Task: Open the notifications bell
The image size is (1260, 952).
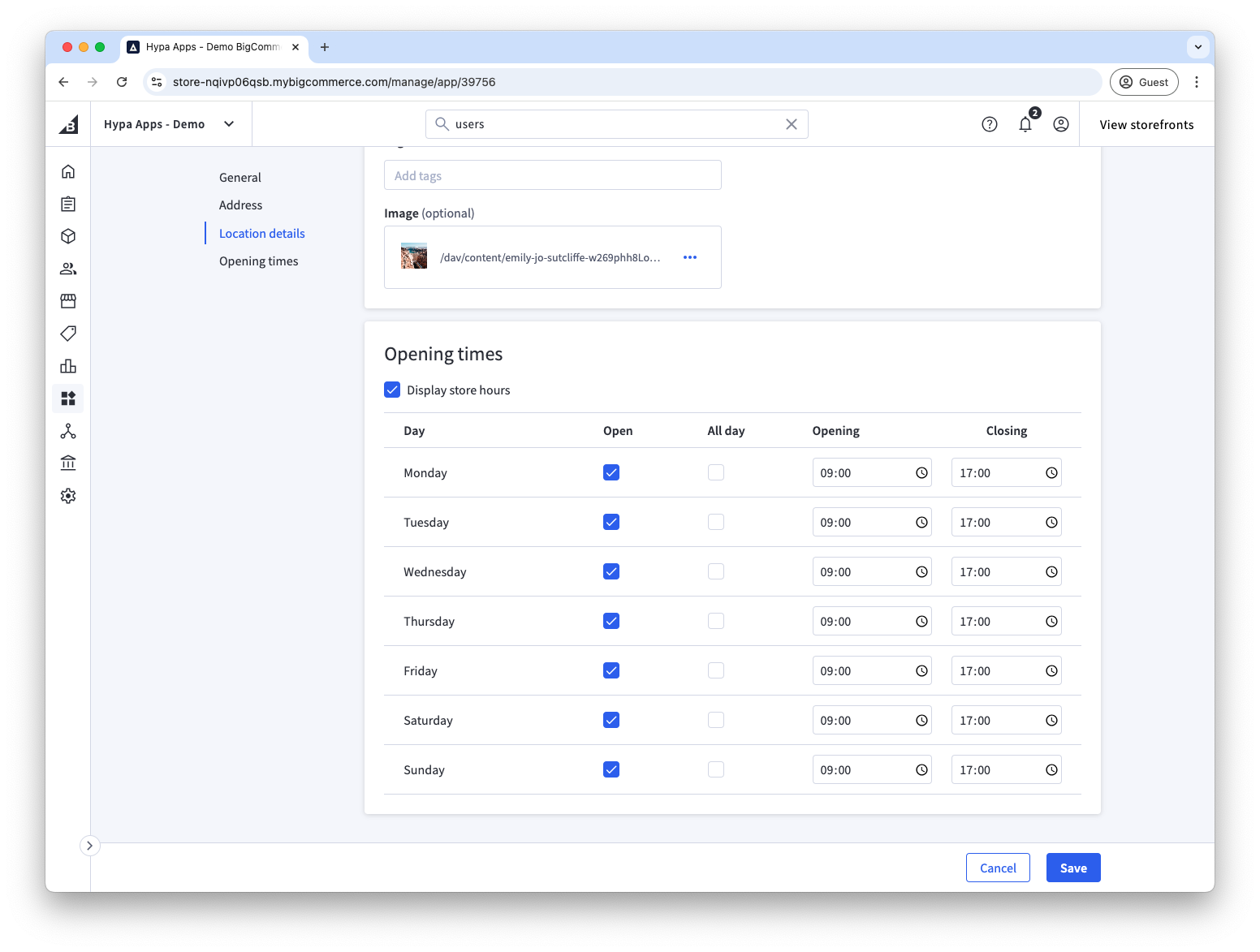Action: click(x=1025, y=124)
